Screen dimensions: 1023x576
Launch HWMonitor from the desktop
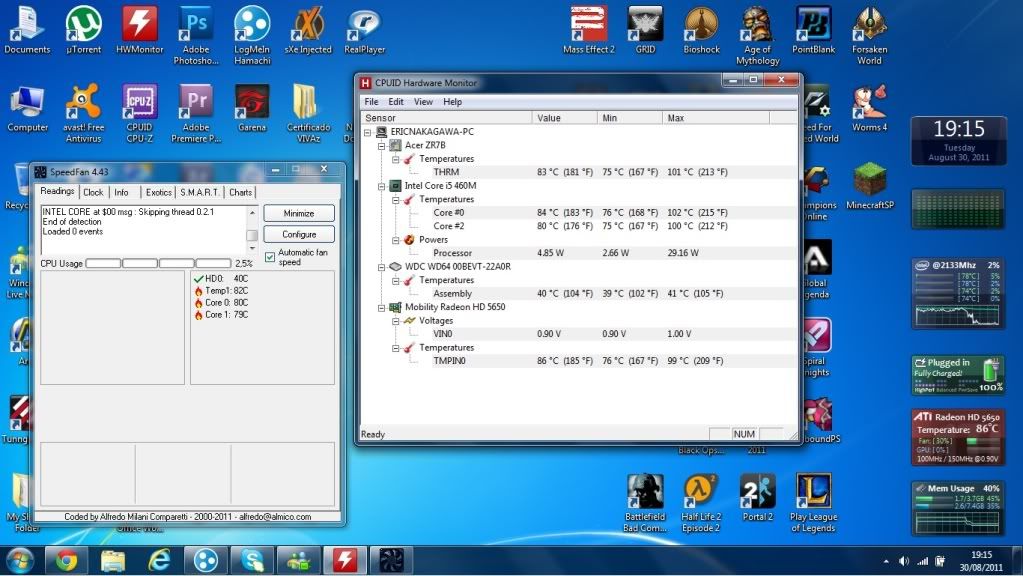(x=140, y=30)
